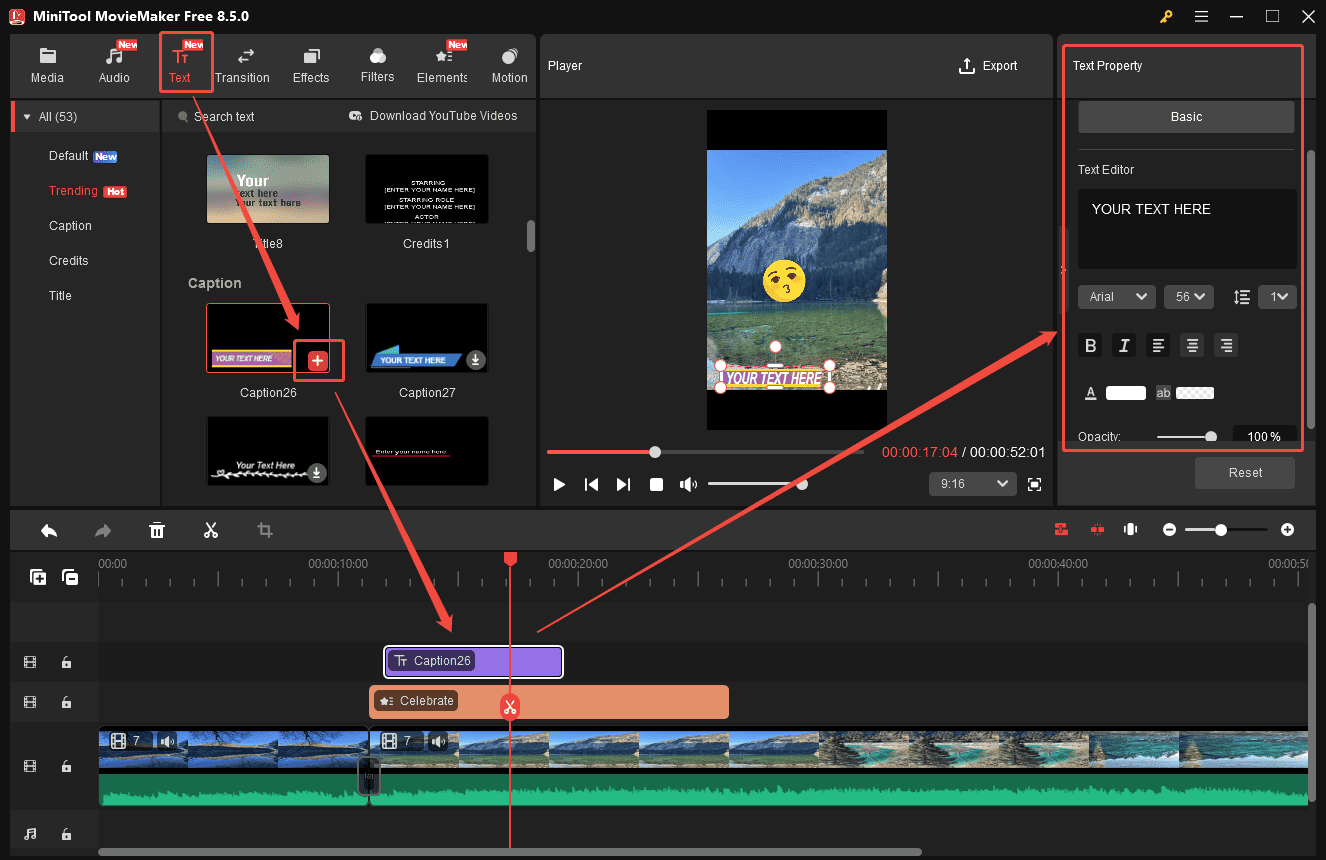Open the Arial font dropdown
1326x860 pixels.
(1116, 296)
